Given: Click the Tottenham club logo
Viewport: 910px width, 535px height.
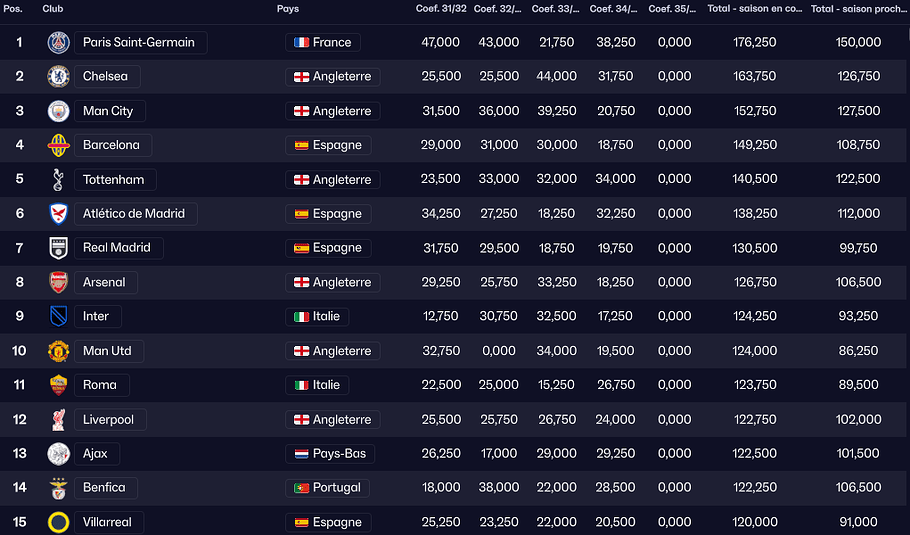Looking at the screenshot, I should coord(58,180).
